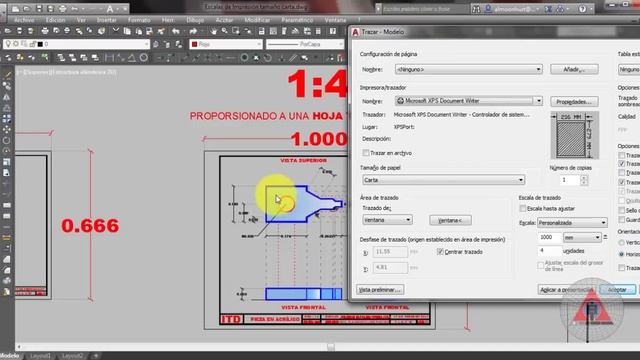Viewport: 640px width, 360px height.
Task: Click the Sign In user icon
Action: [x=488, y=9]
